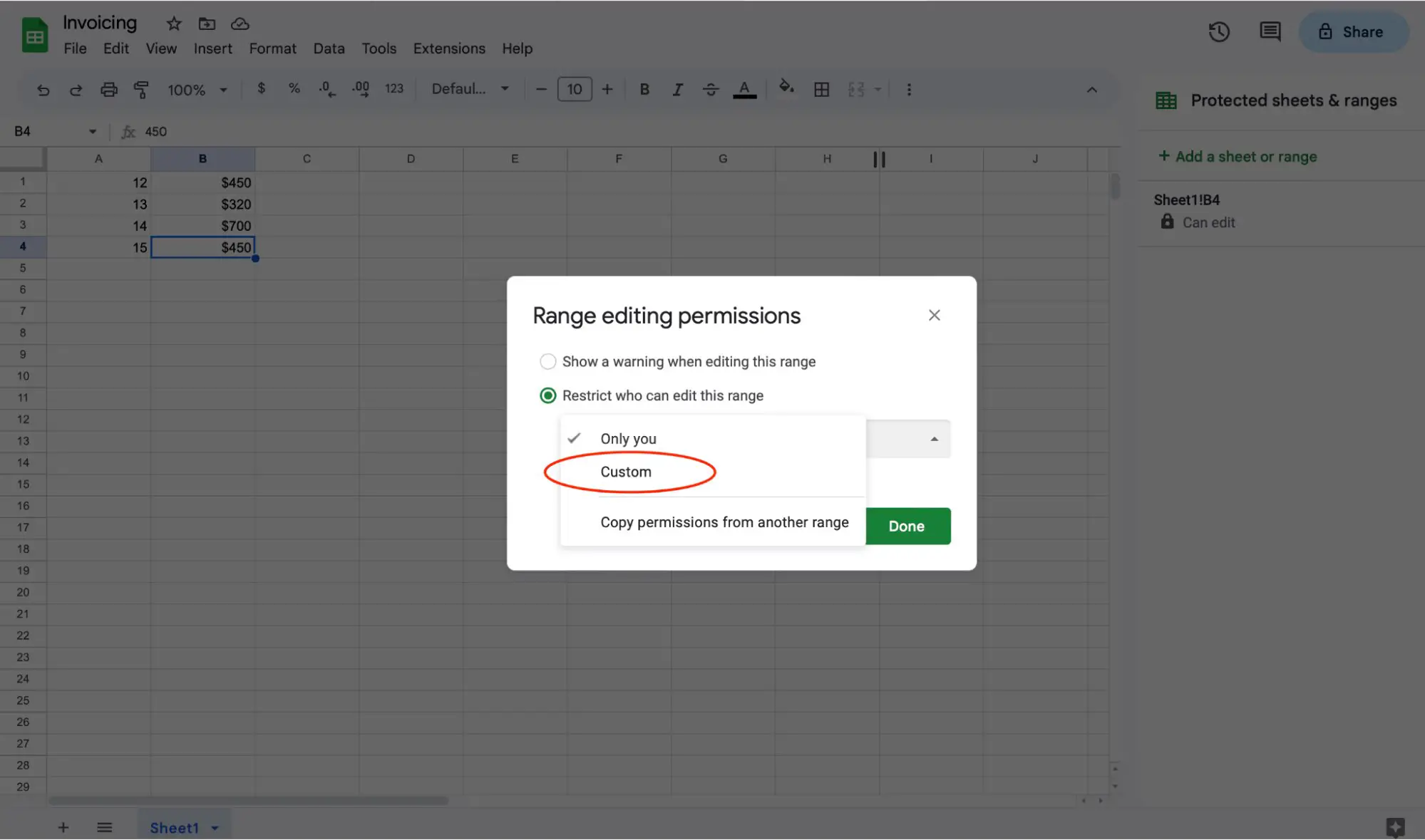Expand the permissions dropdown menu
Viewport: 1425px width, 840px height.
coord(932,438)
